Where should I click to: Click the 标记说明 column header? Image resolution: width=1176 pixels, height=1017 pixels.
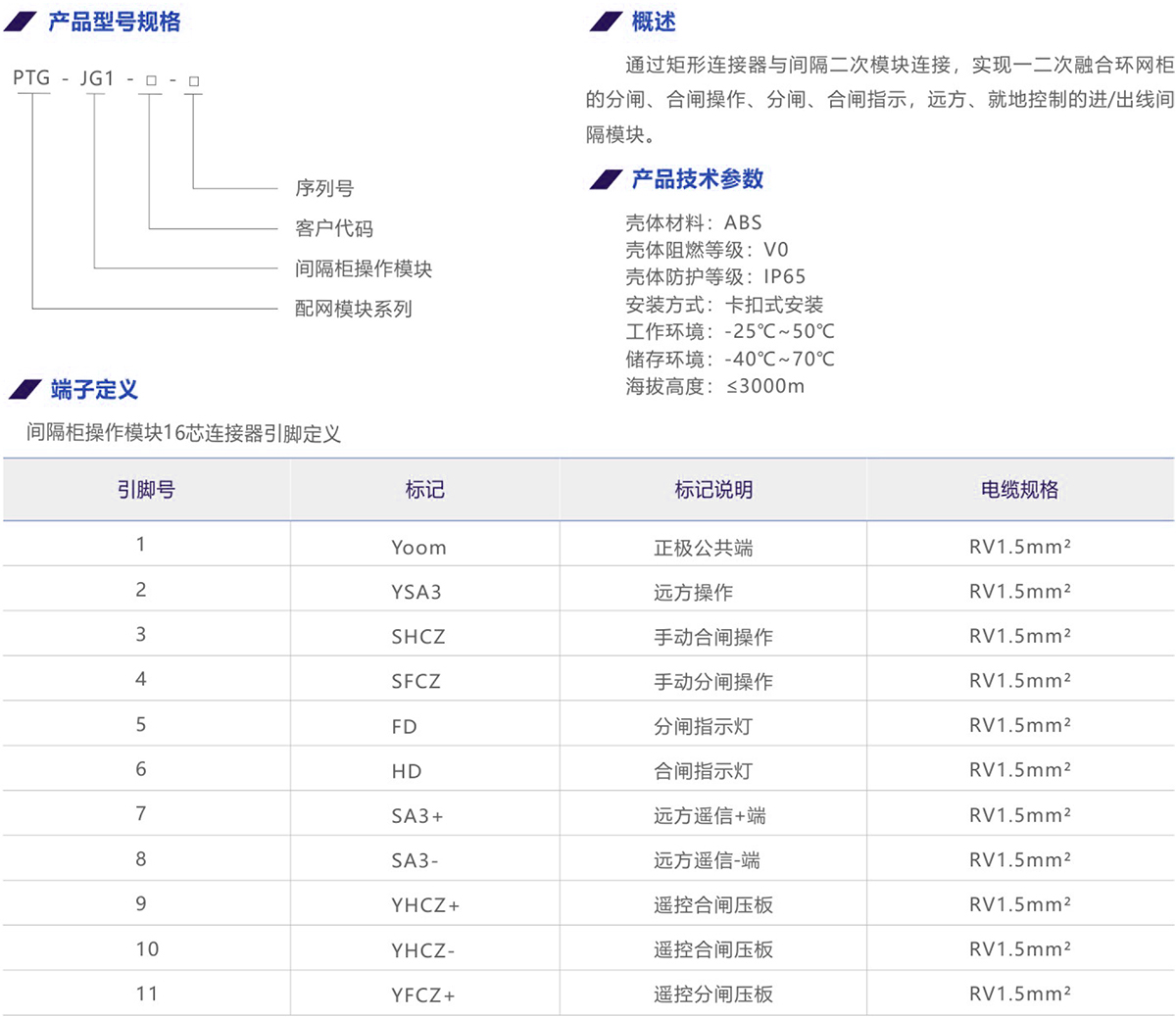tap(713, 490)
